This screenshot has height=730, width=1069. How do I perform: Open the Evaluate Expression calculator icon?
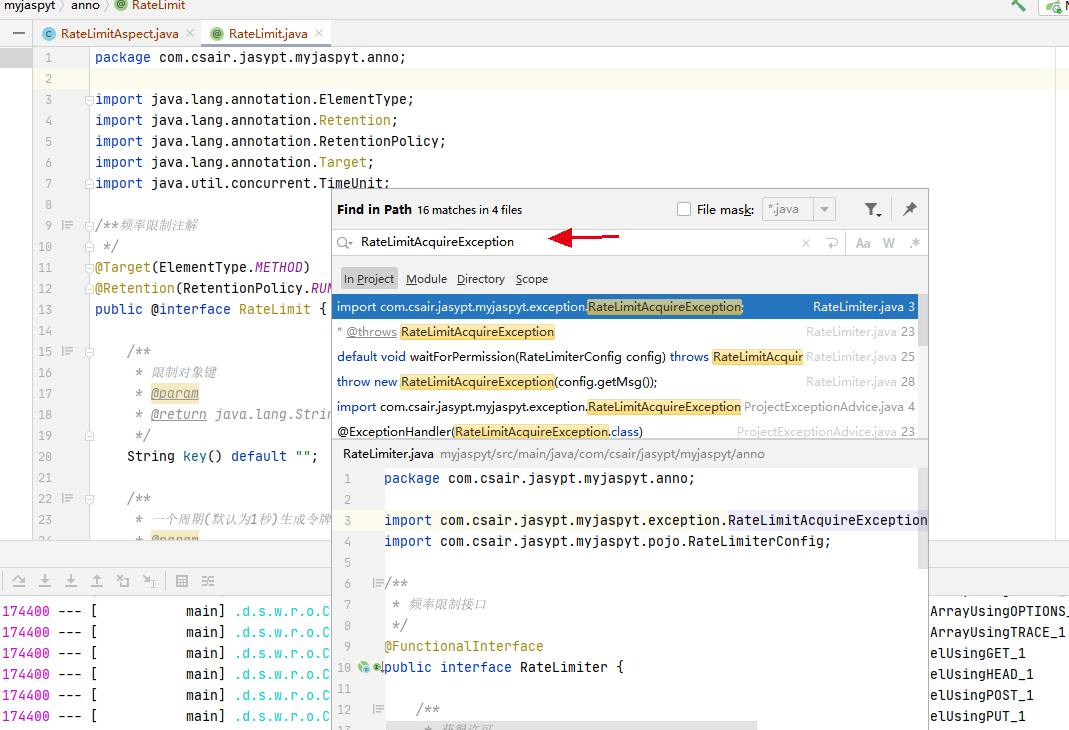(182, 581)
